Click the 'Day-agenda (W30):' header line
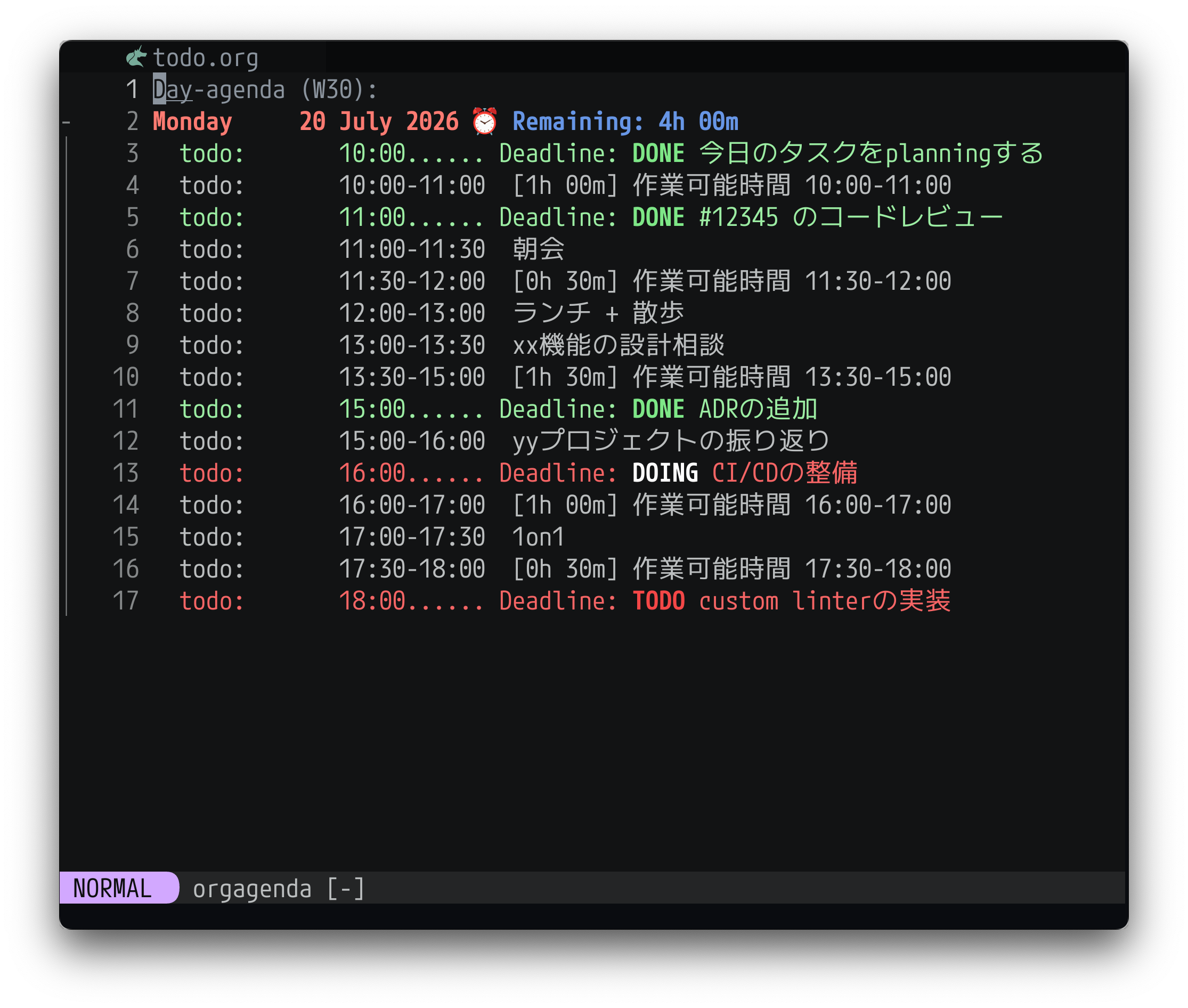Viewport: 1188px width, 1008px height. [x=265, y=90]
